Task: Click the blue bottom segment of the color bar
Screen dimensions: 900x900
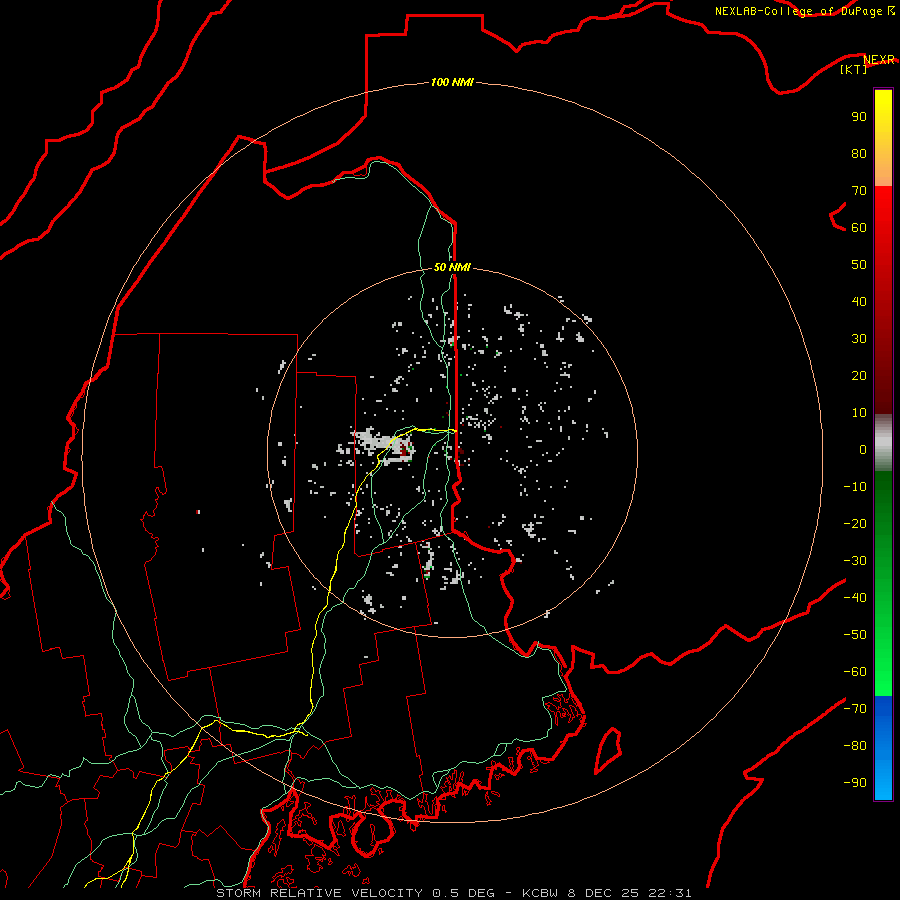Action: 883,748
